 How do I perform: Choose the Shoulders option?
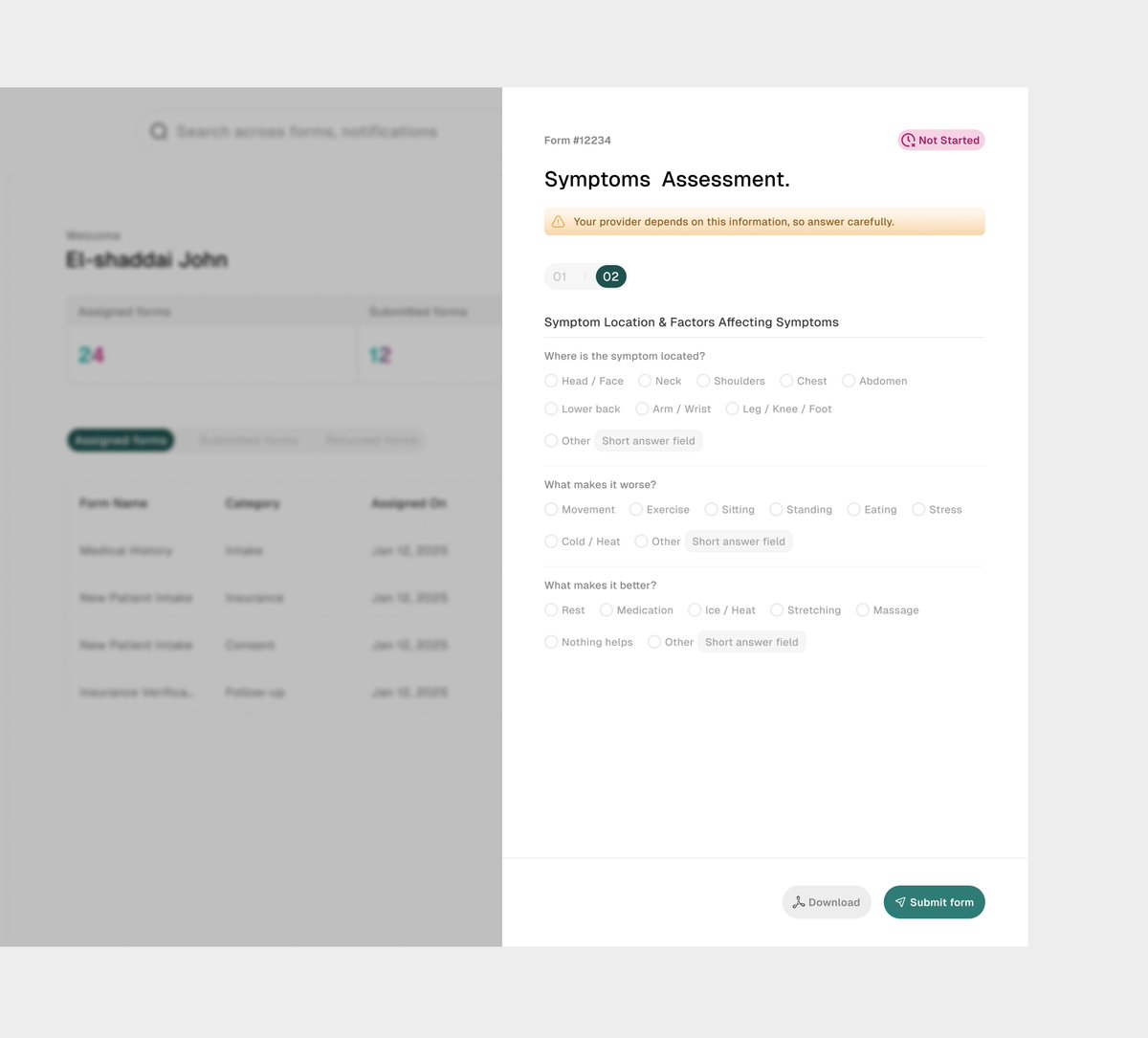coord(703,381)
